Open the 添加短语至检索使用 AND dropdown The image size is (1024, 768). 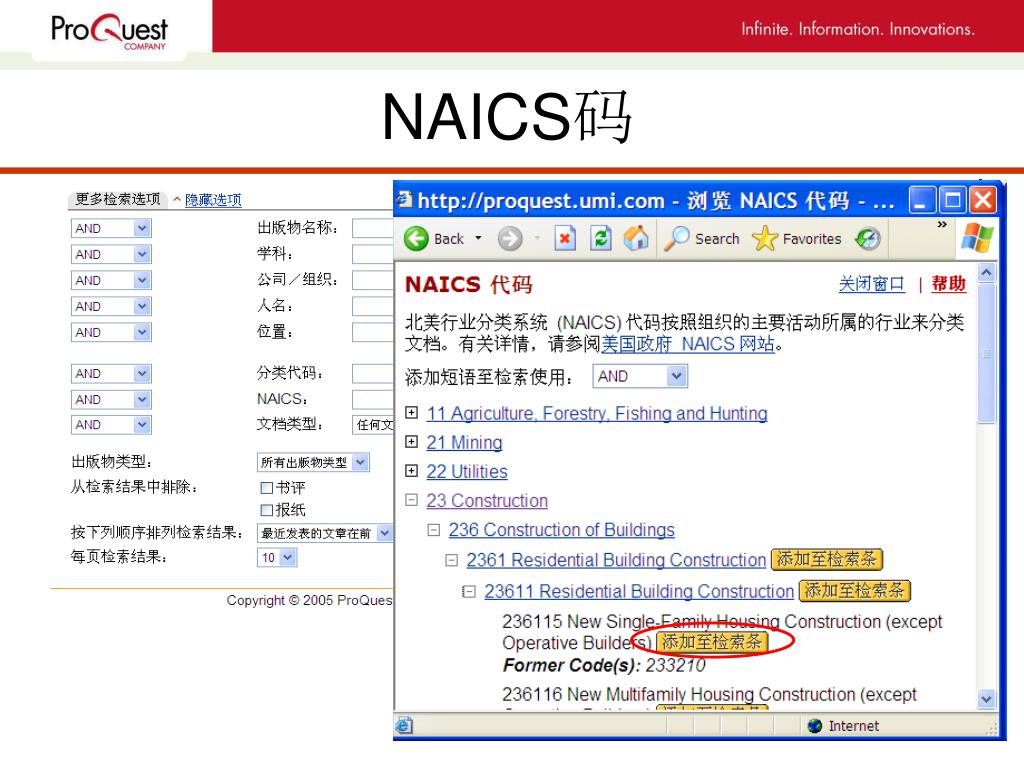(640, 377)
